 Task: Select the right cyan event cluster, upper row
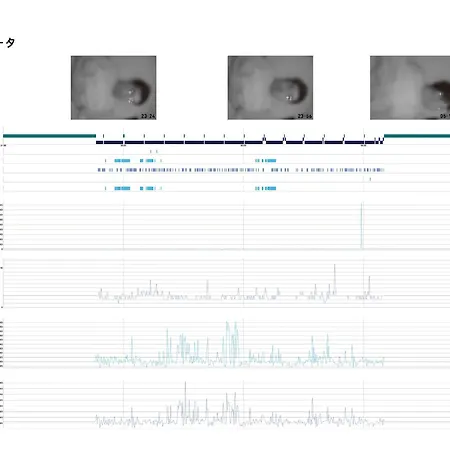tap(266, 161)
